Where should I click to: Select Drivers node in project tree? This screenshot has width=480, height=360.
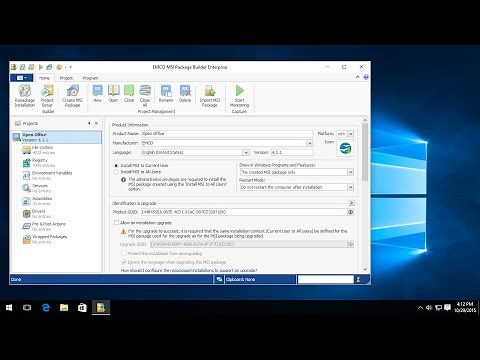click(x=38, y=213)
